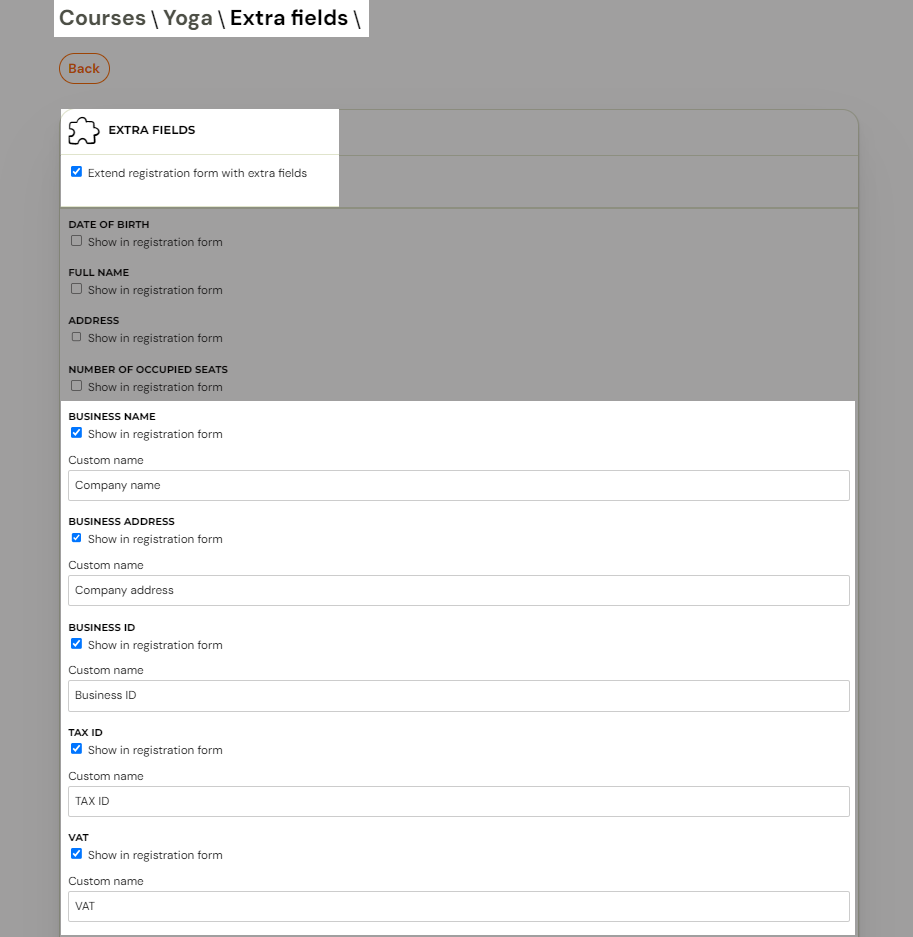Disable Business Name in registration form
The height and width of the screenshot is (937, 913).
(76, 433)
